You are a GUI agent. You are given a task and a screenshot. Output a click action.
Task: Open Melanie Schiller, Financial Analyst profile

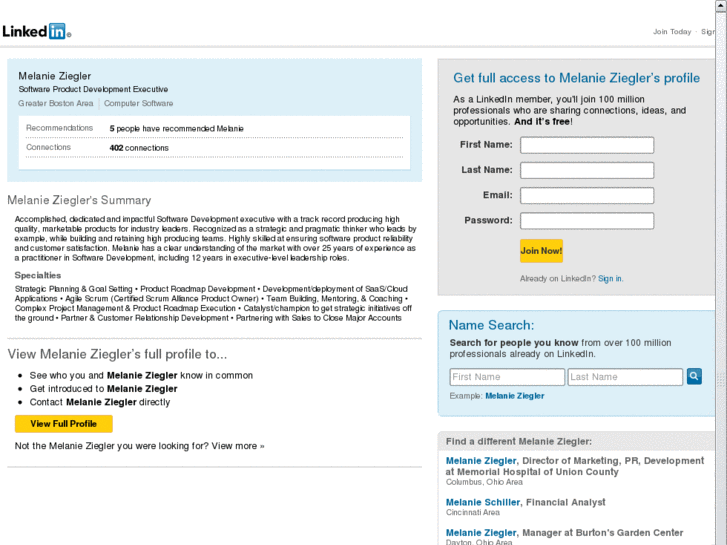pos(483,502)
